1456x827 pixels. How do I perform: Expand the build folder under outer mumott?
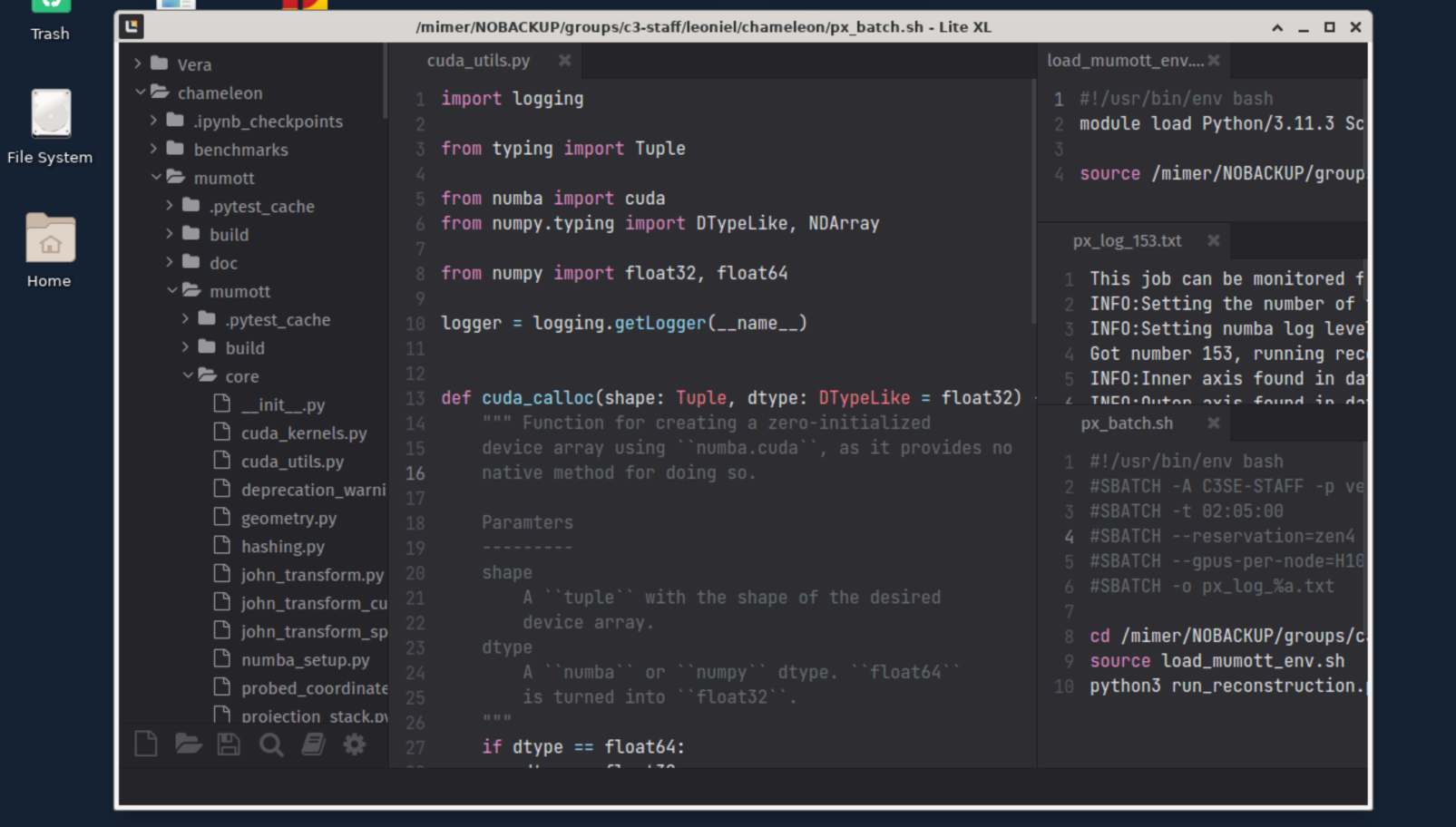(x=170, y=233)
